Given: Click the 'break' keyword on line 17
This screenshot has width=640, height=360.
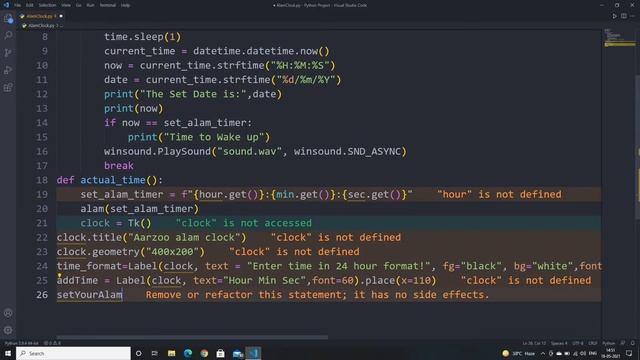Looking at the screenshot, I should [118, 166].
